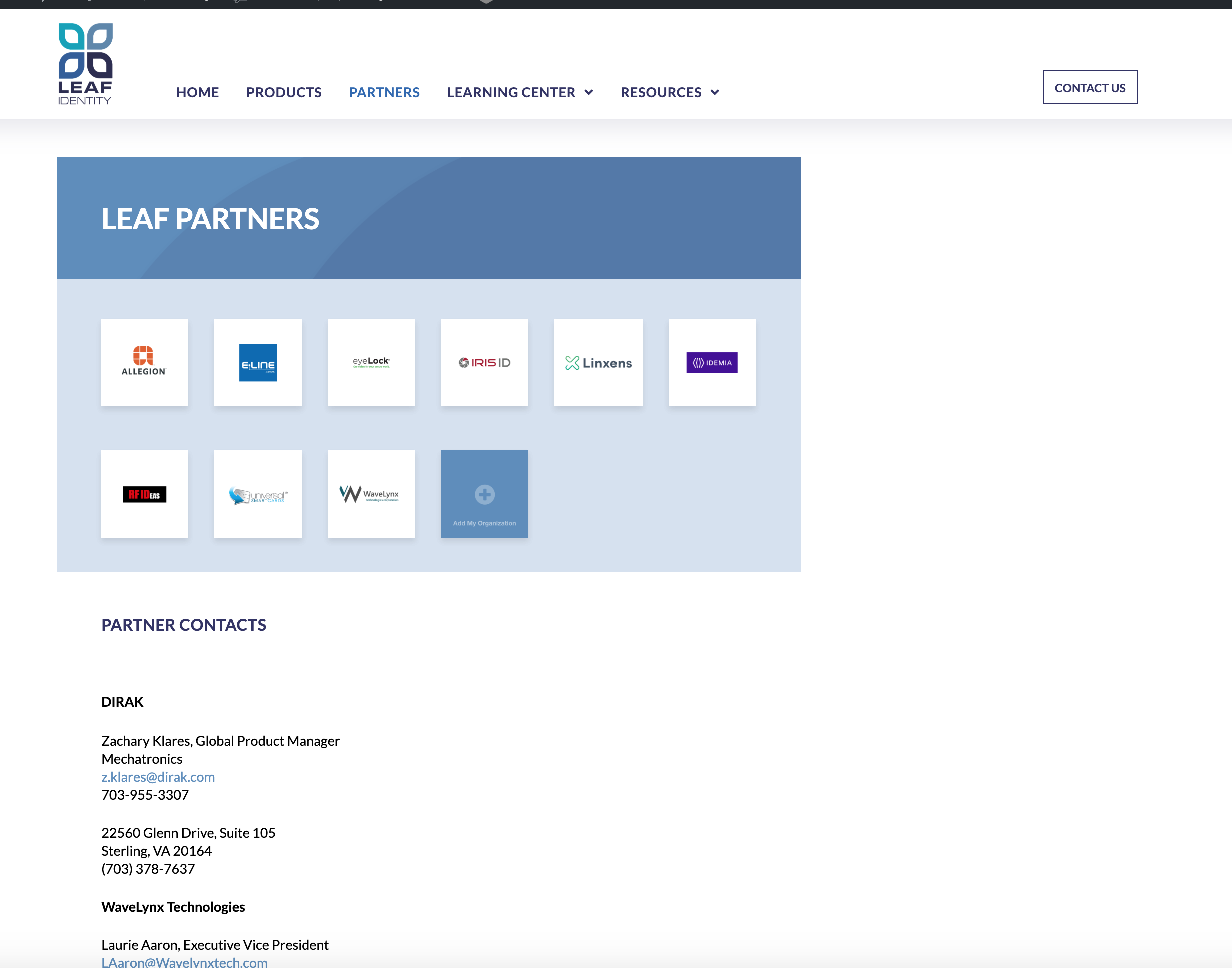This screenshot has height=968, width=1232.
Task: Click the Leaf Identity logo
Action: pyautogui.click(x=85, y=64)
